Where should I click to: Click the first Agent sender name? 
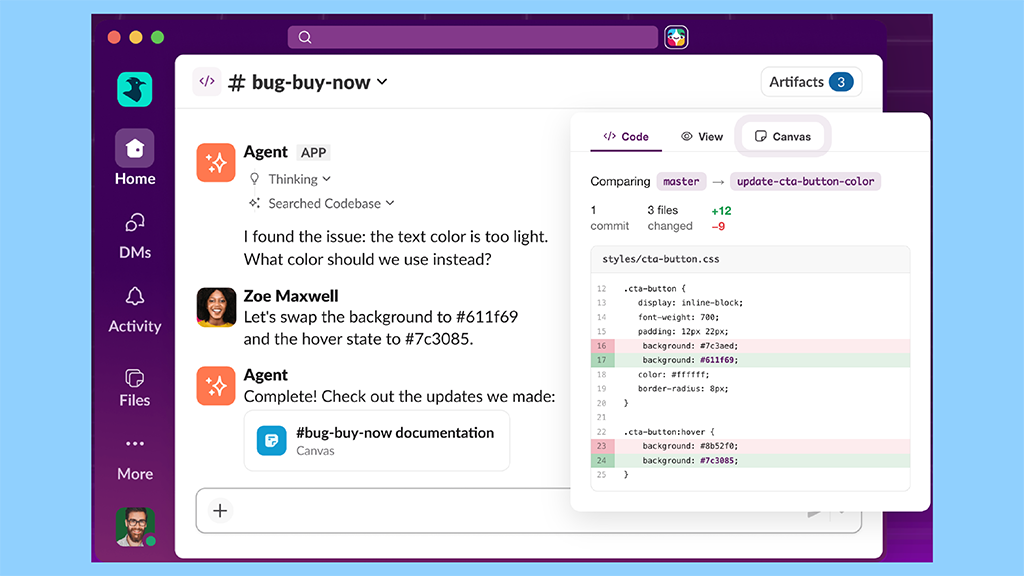(x=265, y=152)
